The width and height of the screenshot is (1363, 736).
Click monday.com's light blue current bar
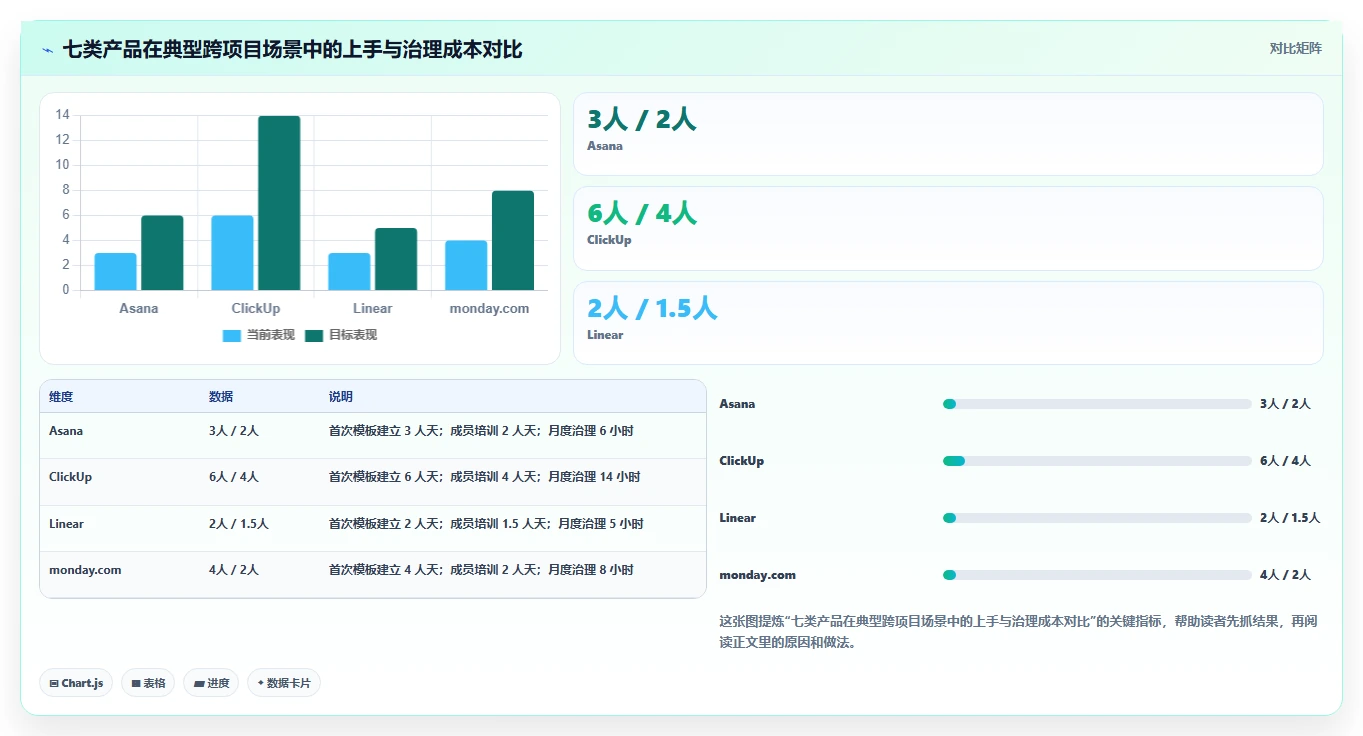pyautogui.click(x=466, y=266)
